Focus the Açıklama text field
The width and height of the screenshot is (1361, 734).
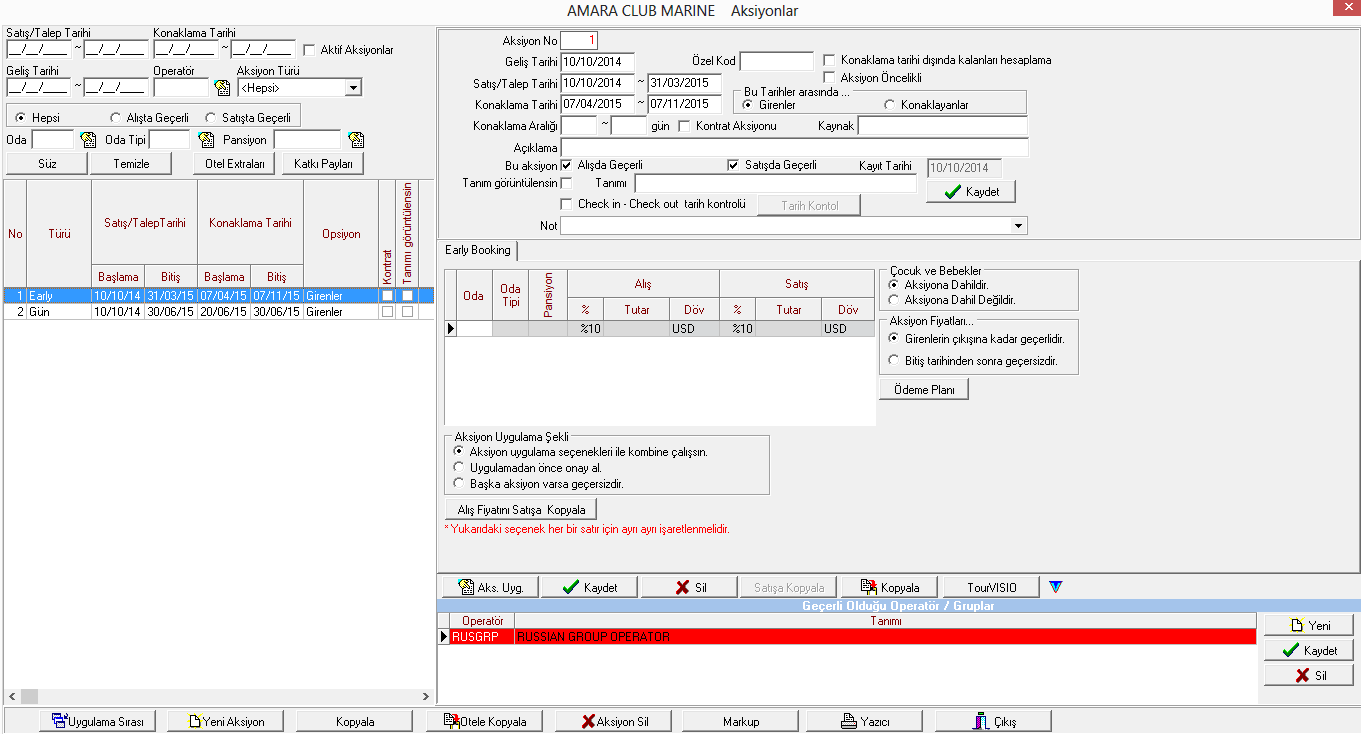pyautogui.click(x=794, y=147)
